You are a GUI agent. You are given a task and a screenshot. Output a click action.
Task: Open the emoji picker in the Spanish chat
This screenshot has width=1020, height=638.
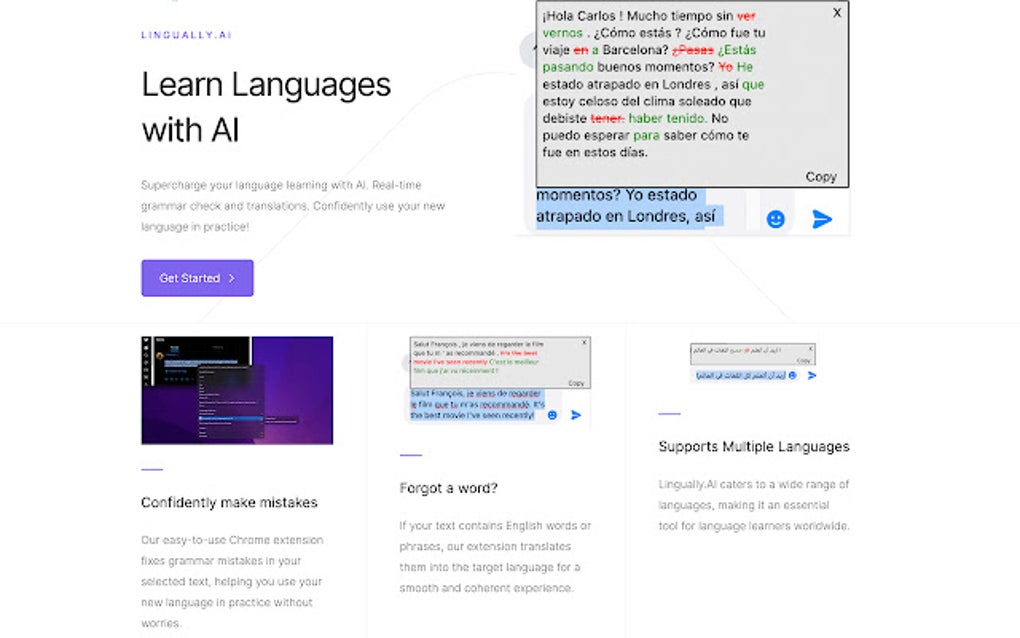(x=775, y=216)
